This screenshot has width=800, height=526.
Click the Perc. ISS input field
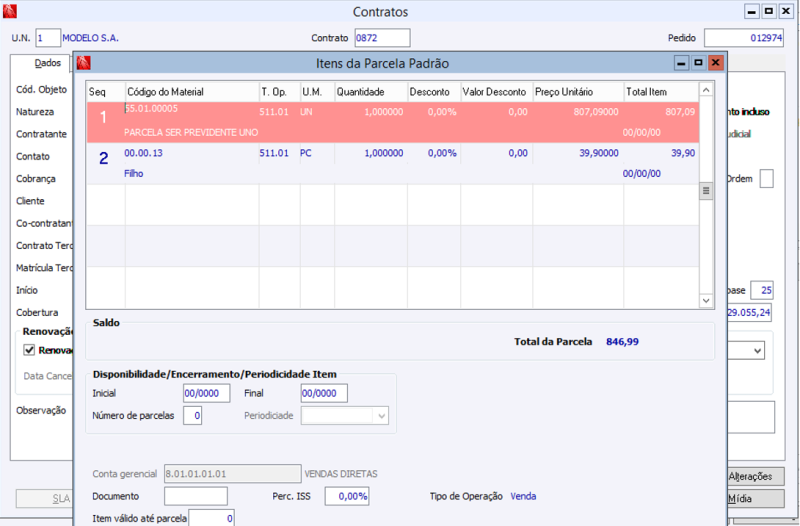point(347,496)
